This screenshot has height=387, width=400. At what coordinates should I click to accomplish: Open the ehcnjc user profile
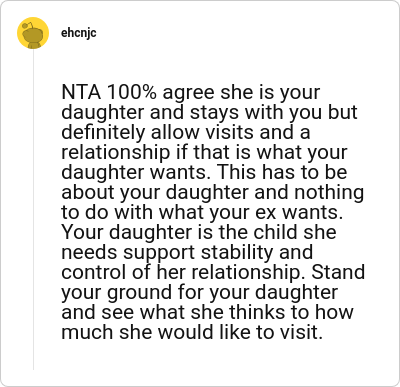point(79,33)
